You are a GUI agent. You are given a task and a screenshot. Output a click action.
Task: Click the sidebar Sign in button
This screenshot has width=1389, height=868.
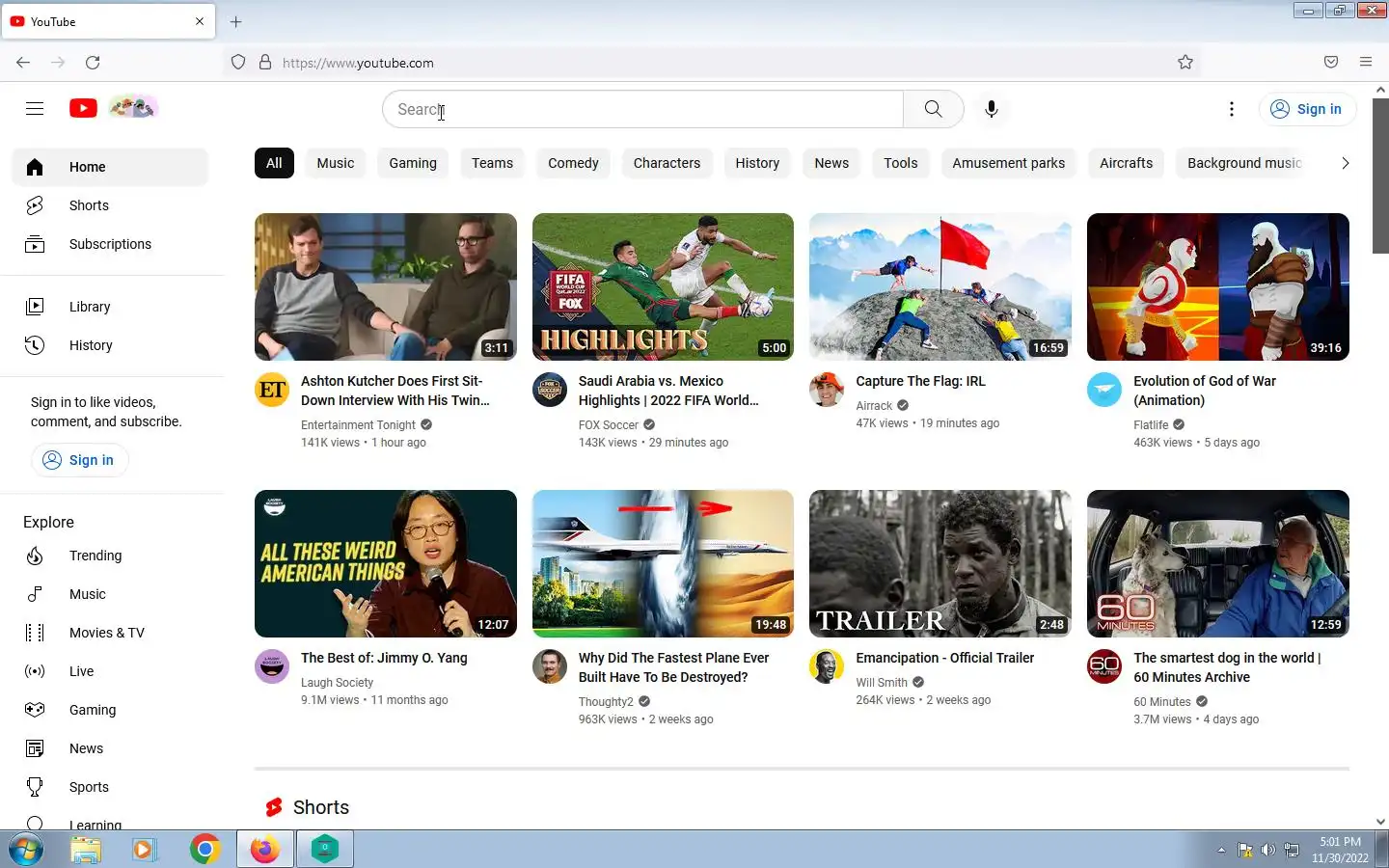point(79,460)
